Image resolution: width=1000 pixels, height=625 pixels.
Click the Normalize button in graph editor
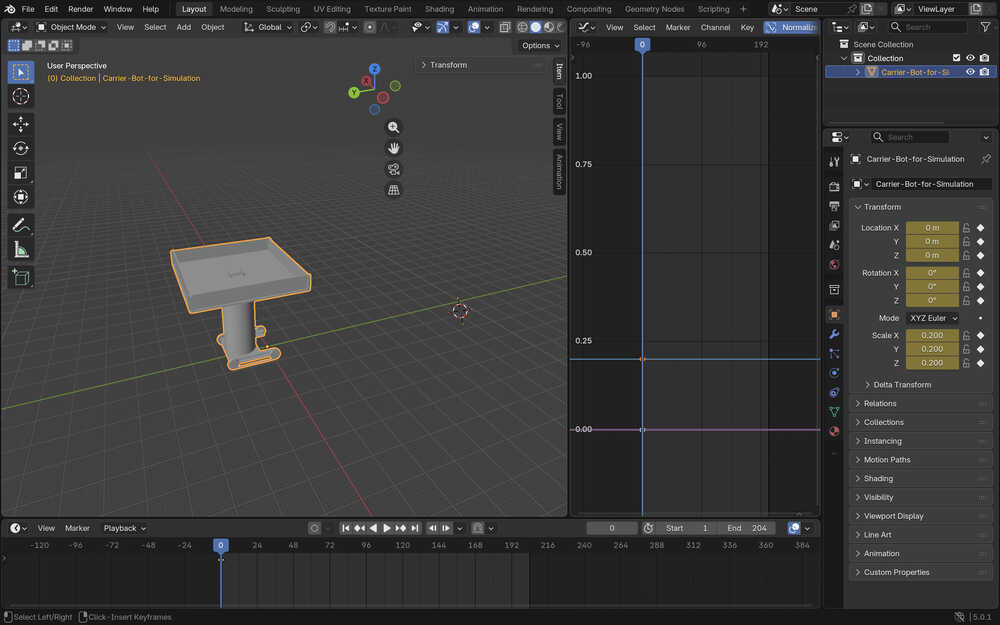tap(791, 27)
